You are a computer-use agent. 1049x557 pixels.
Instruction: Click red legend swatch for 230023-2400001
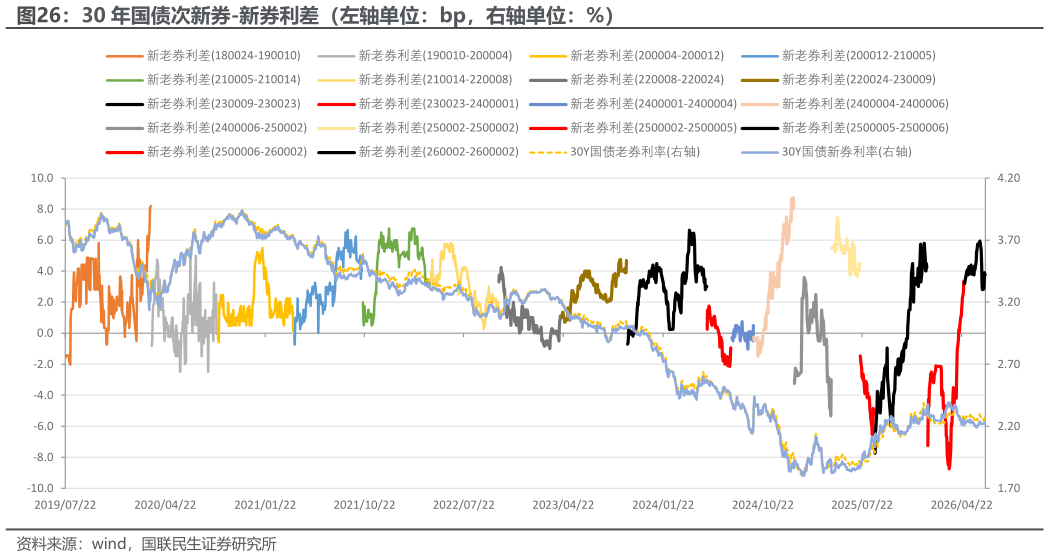[336, 104]
